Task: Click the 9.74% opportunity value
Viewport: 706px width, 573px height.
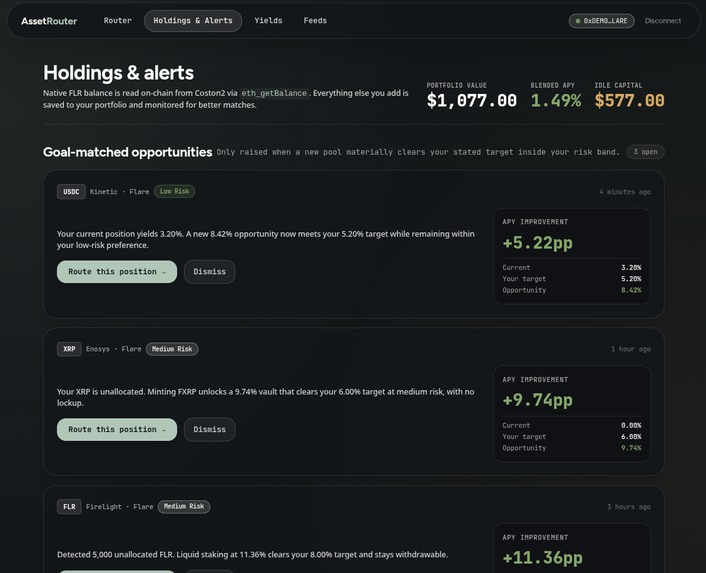Action: point(631,448)
